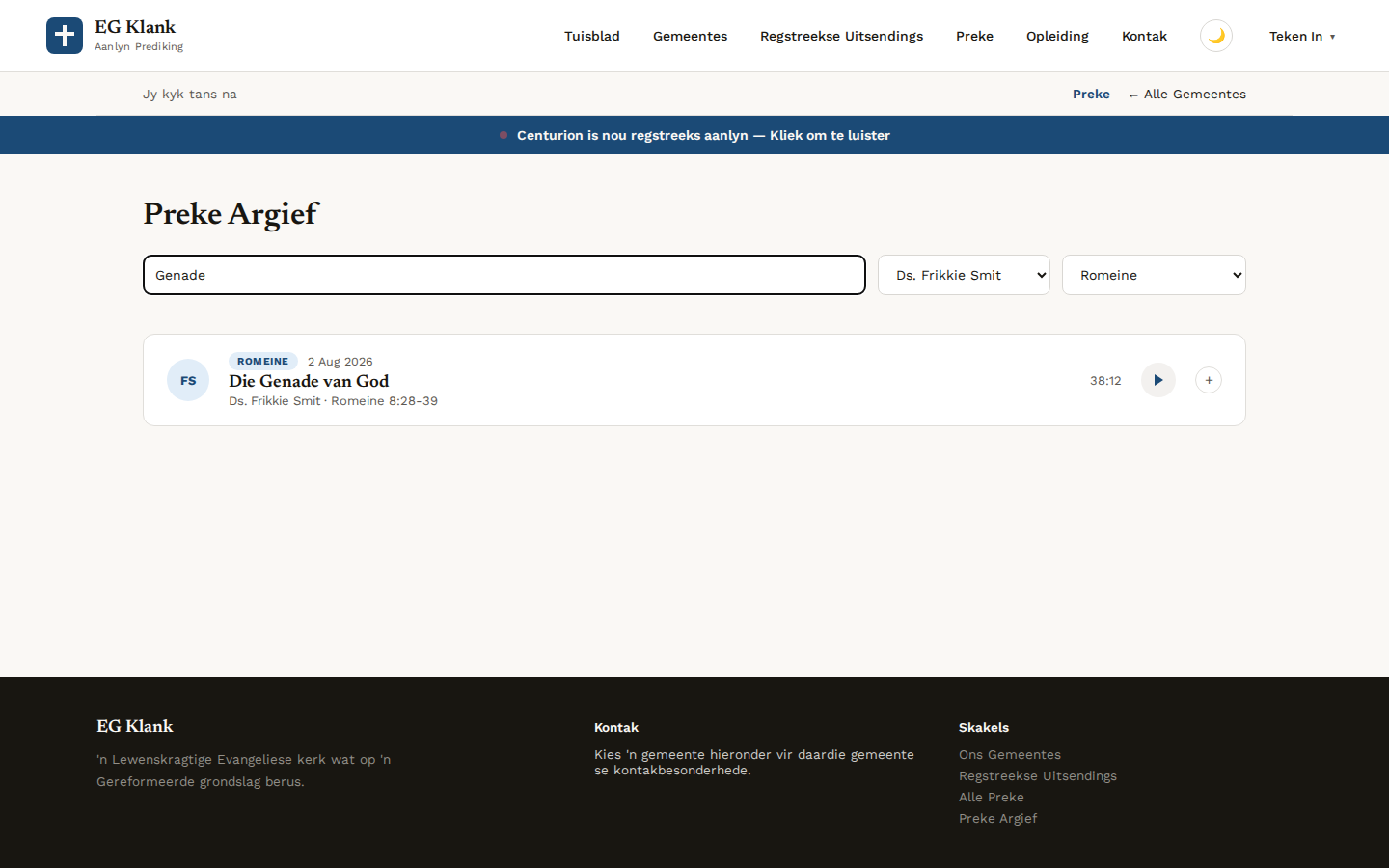Screen dimensions: 1389x868
Task: Click the Kontak navigation link
Action: coord(1144,36)
